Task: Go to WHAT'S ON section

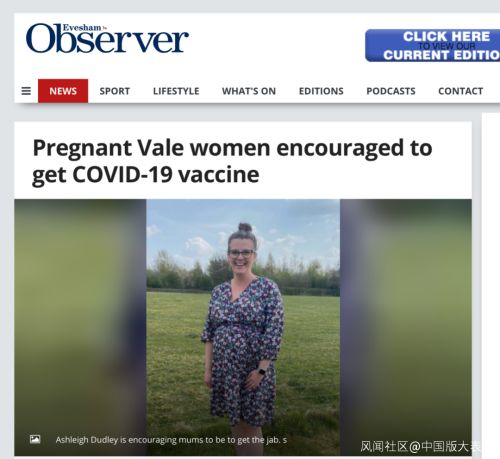Action: (x=249, y=91)
